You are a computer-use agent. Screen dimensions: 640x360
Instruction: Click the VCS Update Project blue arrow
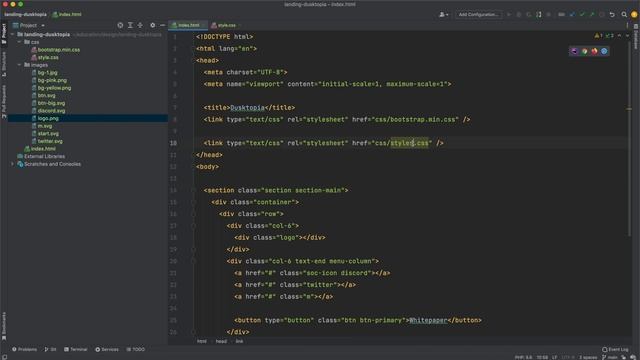[572, 15]
